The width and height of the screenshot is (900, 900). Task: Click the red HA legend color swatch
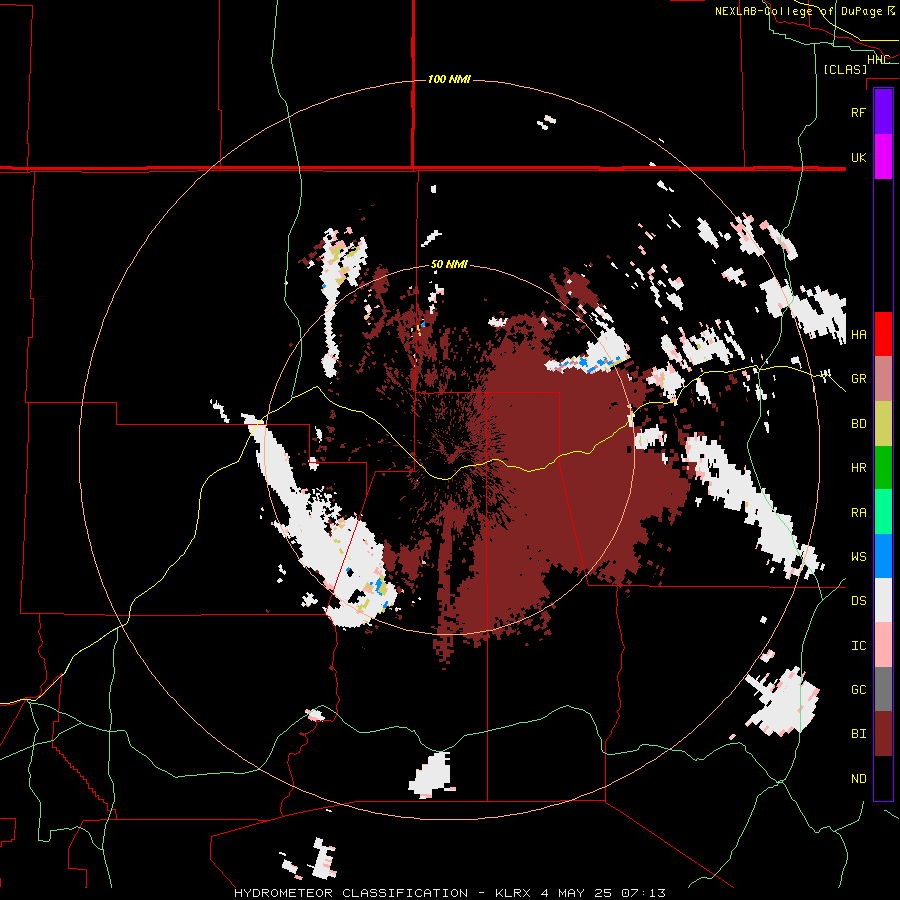[883, 334]
